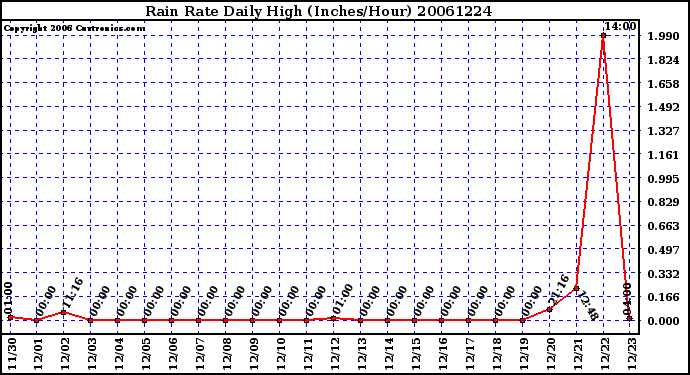This screenshot has width=690, height=375.
Task: Click the 11/30 date on the x-axis
Action: (x=12, y=354)
